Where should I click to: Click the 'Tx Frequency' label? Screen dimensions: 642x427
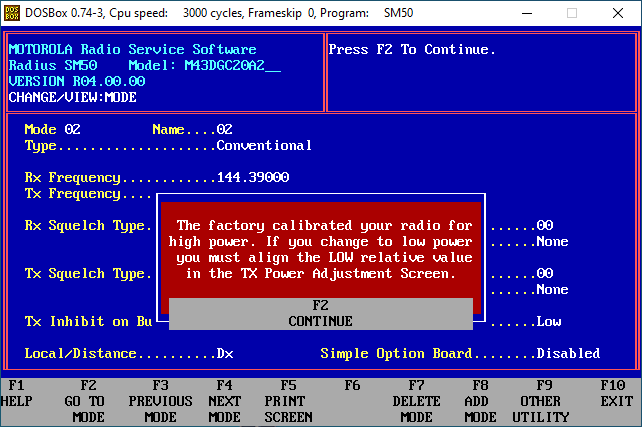click(x=72, y=193)
